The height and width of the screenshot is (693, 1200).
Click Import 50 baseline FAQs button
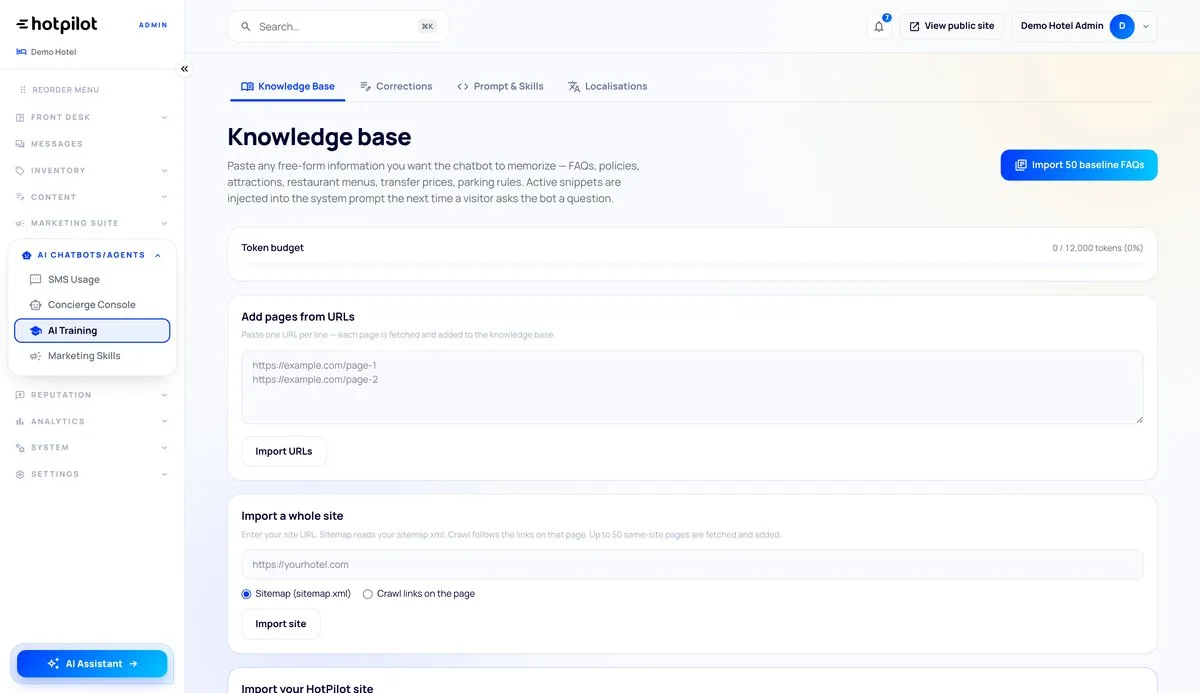tap(1079, 165)
